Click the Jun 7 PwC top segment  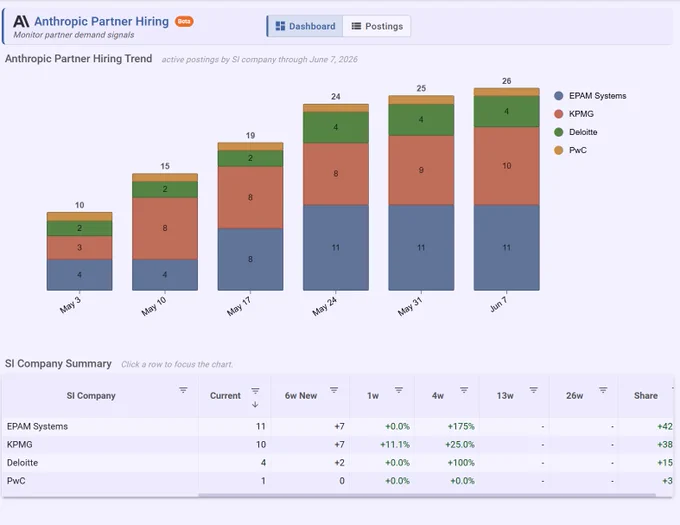click(507, 92)
